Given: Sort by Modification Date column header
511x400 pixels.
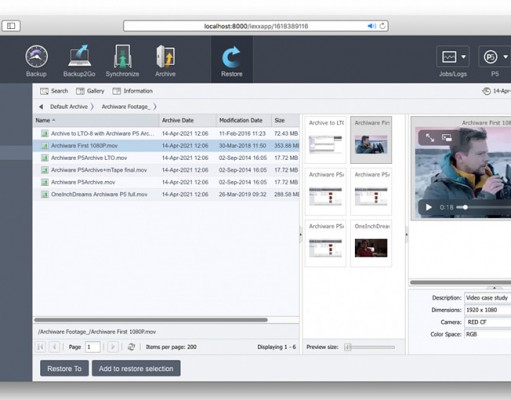Looking at the screenshot, I should point(244,120).
